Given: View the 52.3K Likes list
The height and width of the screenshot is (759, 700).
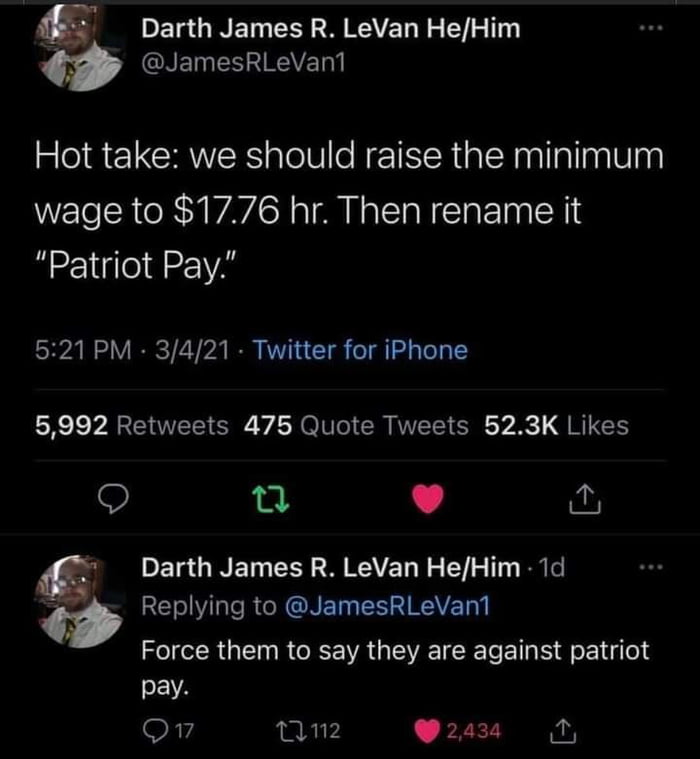Looking at the screenshot, I should 557,426.
